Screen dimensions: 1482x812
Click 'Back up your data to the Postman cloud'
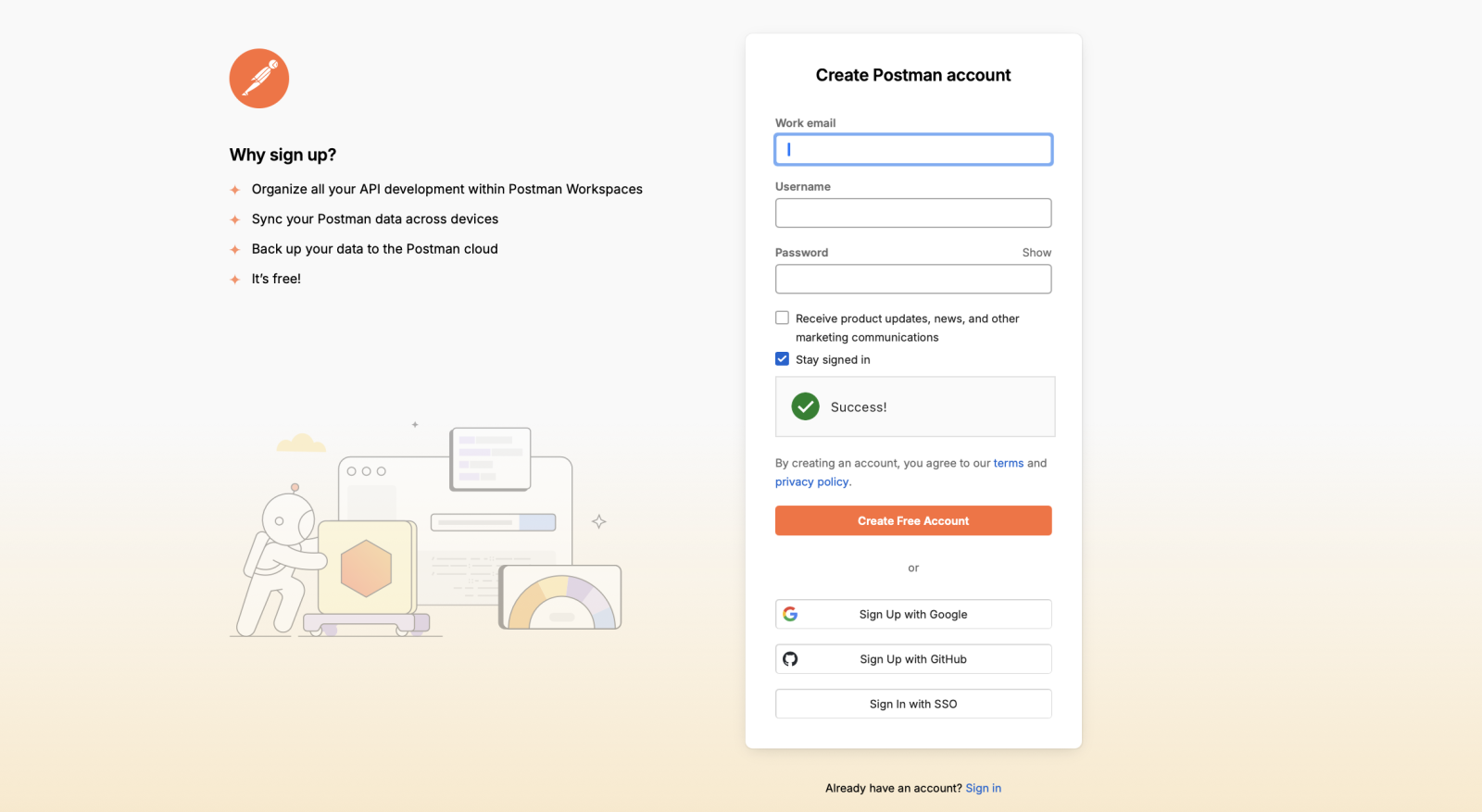point(375,249)
